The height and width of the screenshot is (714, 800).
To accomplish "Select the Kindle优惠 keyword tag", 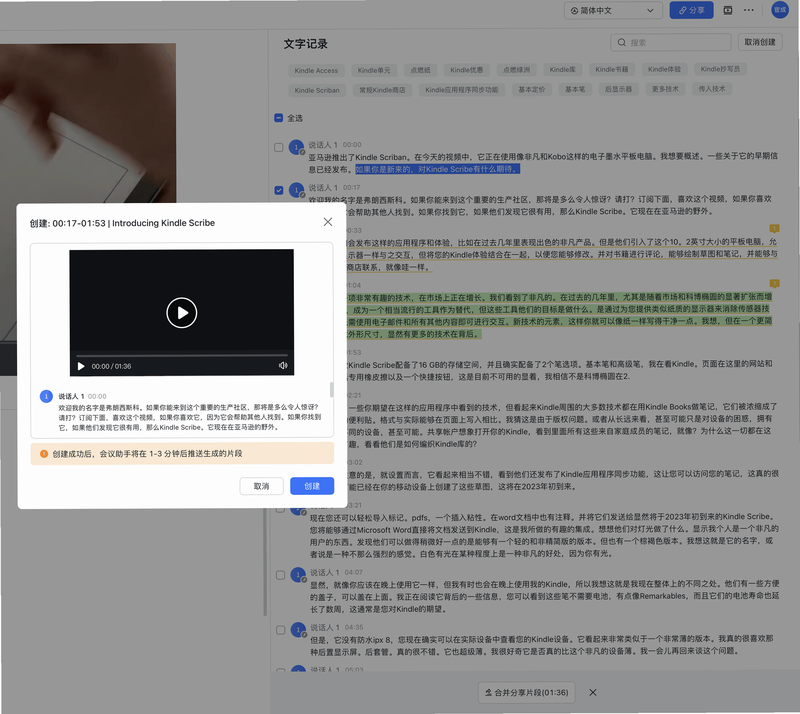I will click(x=466, y=70).
